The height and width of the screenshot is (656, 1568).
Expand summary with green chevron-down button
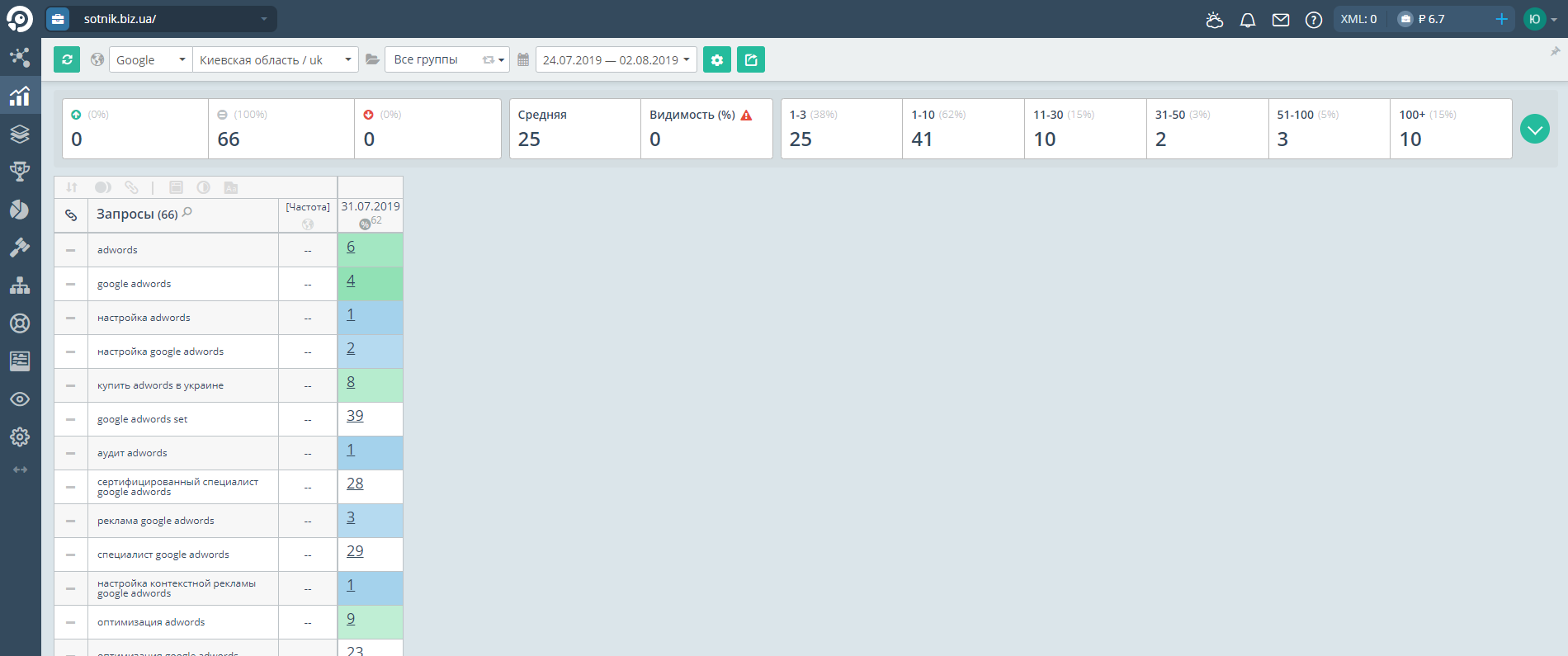1535,129
